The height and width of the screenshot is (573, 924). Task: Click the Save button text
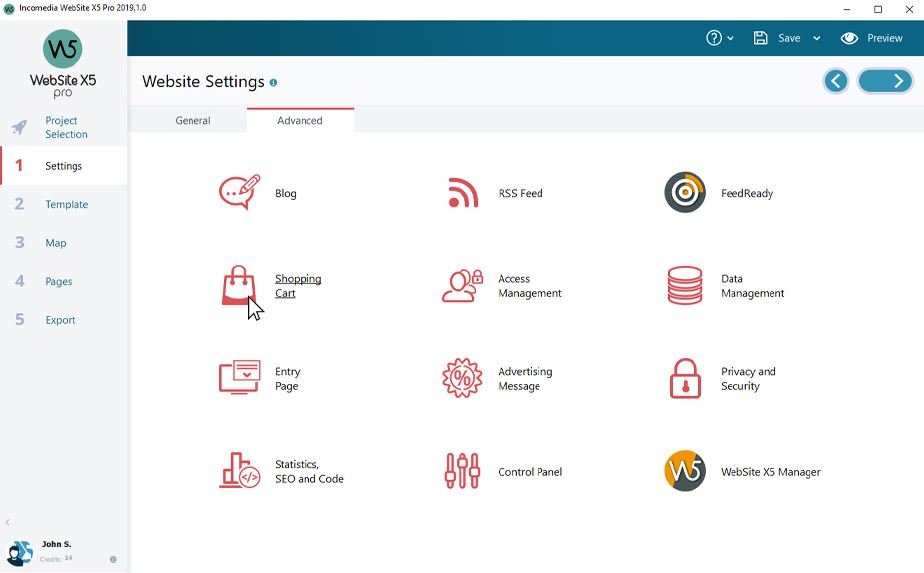[x=789, y=38]
